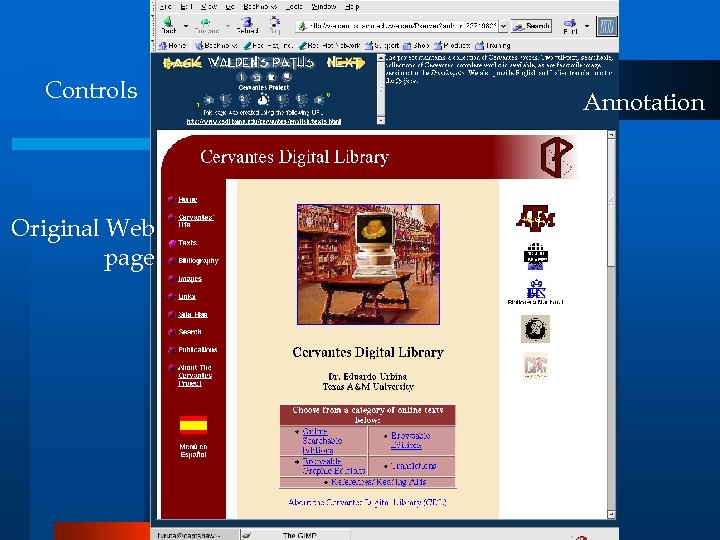Open the Window menu

[x=324, y=6]
